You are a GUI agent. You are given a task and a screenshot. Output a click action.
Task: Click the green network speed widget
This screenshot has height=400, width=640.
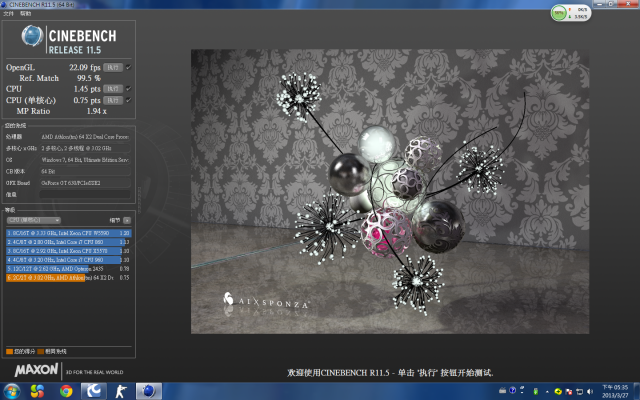(571, 13)
